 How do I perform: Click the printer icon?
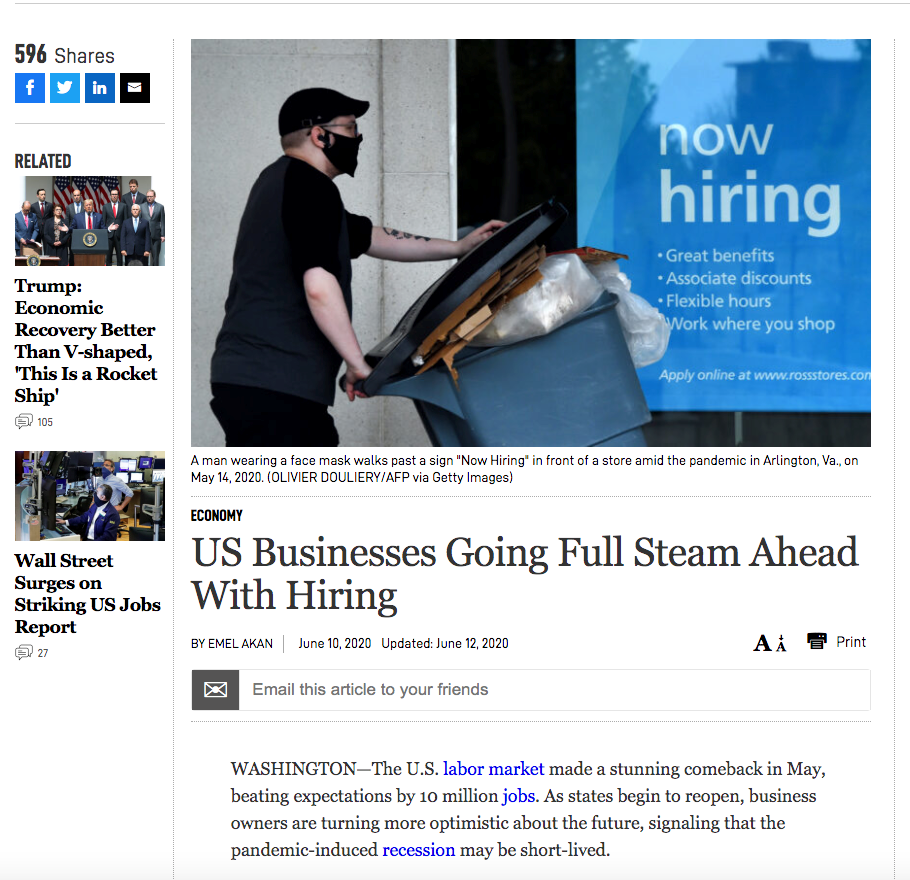(x=817, y=642)
